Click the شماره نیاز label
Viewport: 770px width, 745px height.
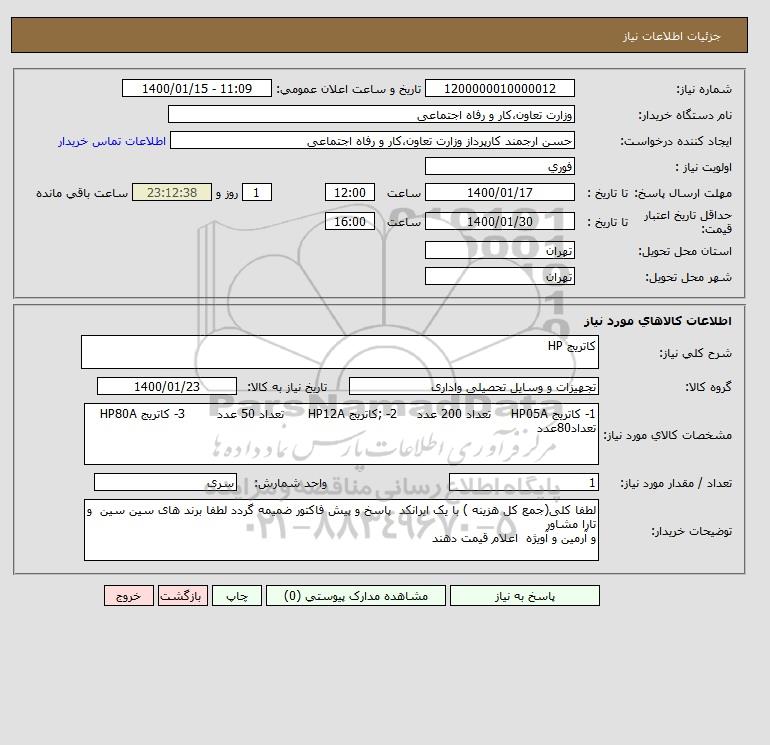[x=704, y=89]
